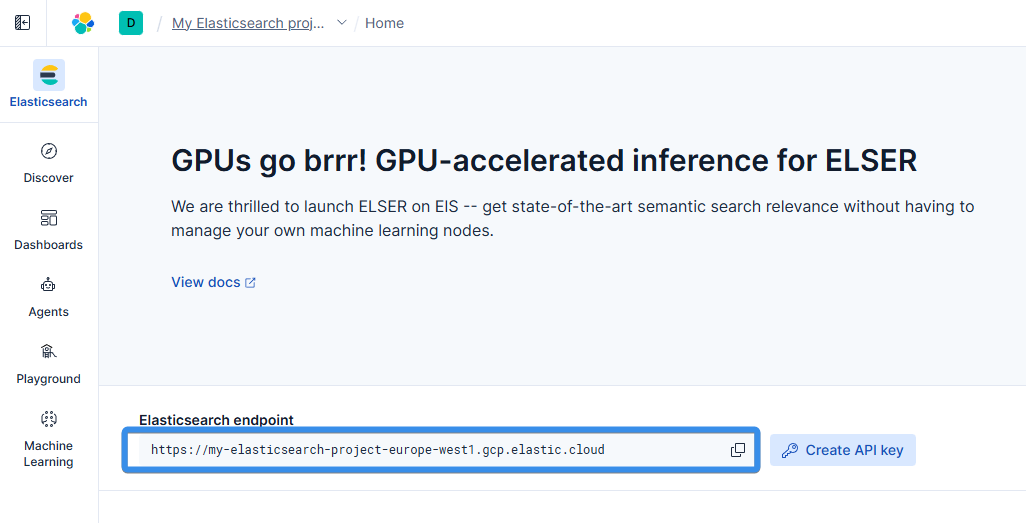Click the Create API key button
1026x523 pixels.
[843, 450]
